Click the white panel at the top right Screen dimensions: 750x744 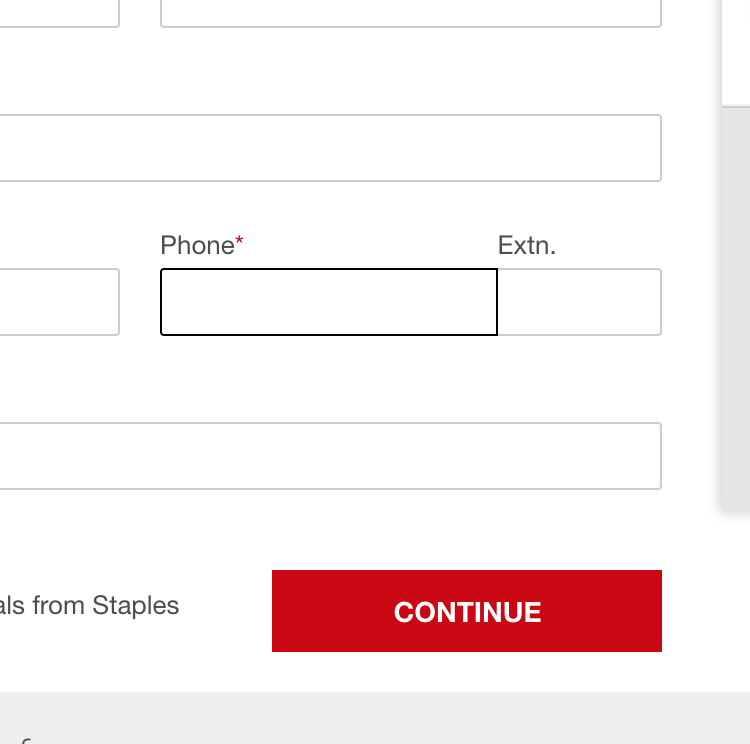click(x=735, y=50)
